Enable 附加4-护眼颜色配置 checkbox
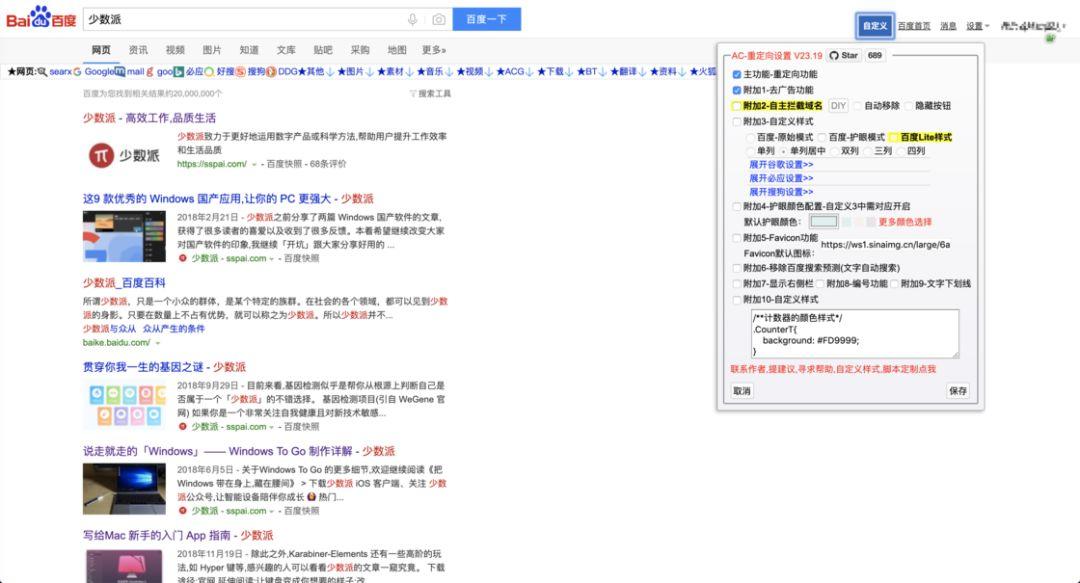This screenshot has height=583, width=1080. (736, 207)
